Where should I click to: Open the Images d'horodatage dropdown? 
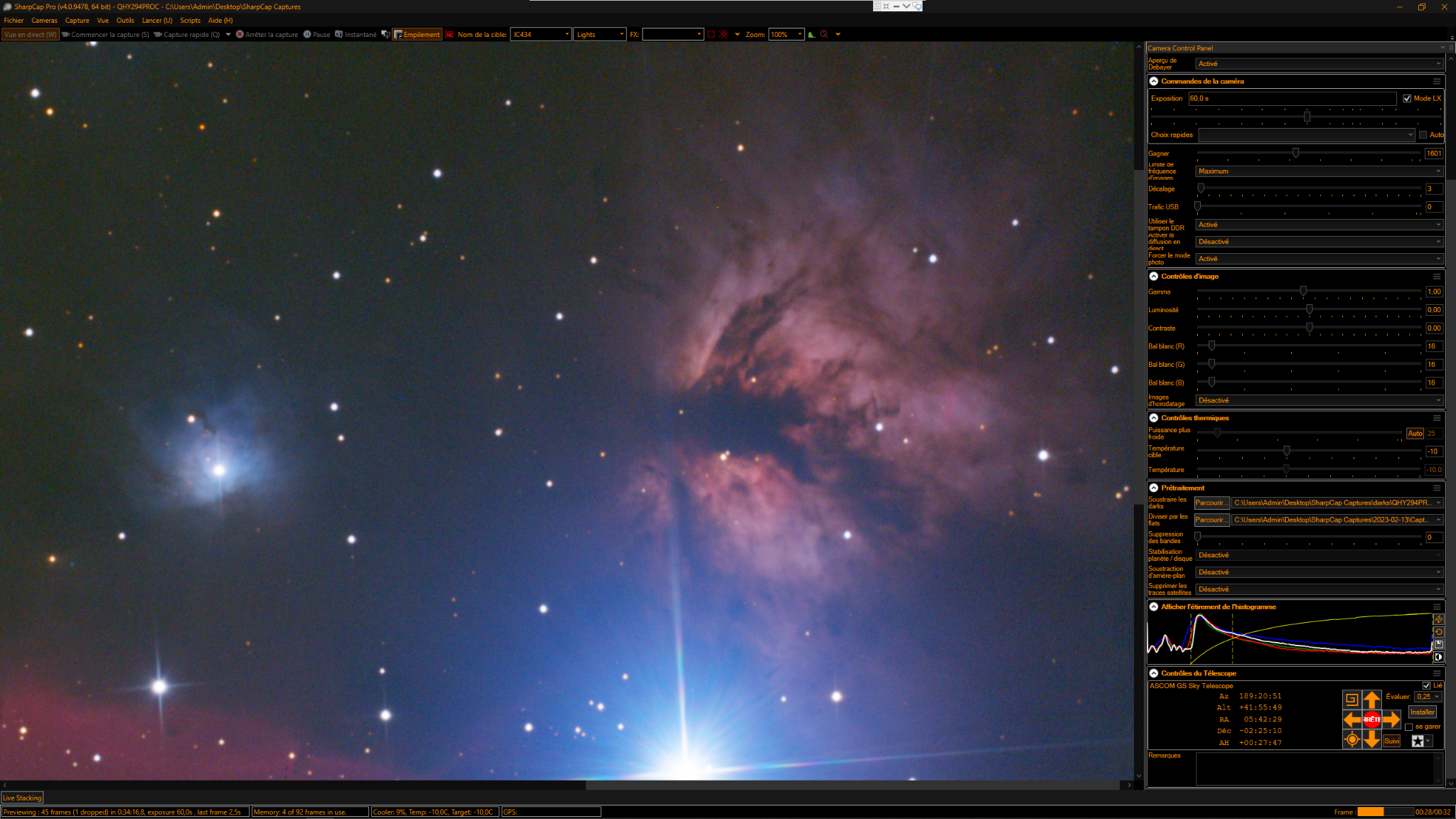click(1319, 400)
